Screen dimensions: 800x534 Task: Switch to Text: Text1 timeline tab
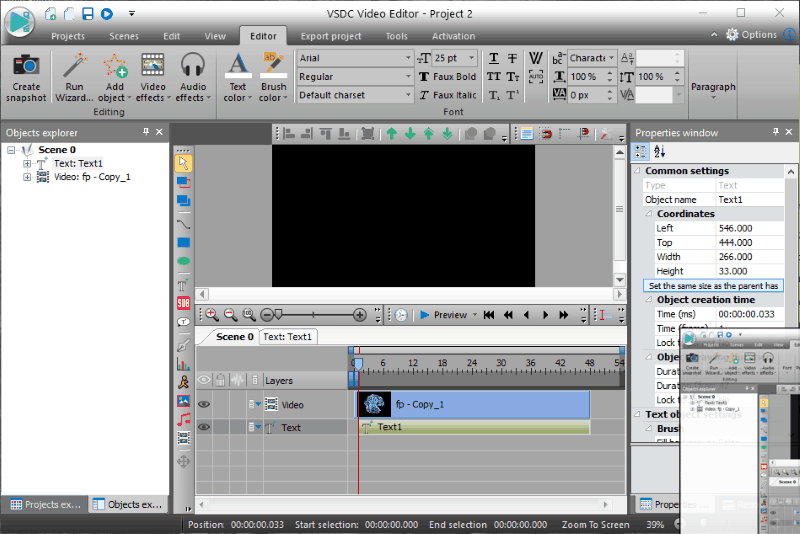click(287, 337)
